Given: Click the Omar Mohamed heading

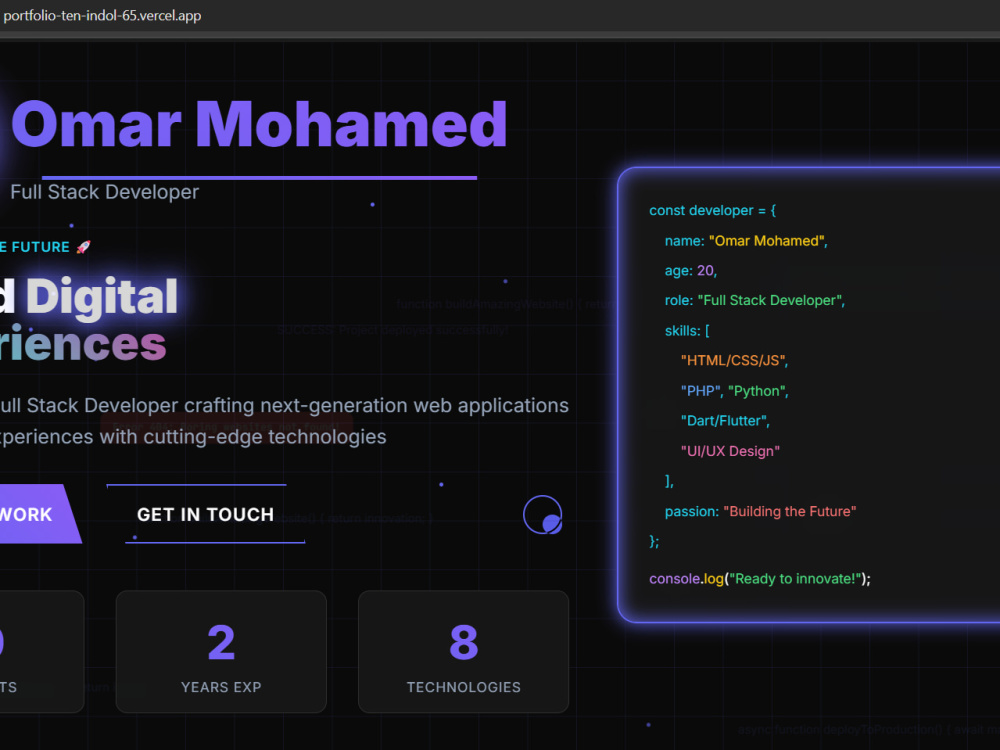Looking at the screenshot, I should click(258, 124).
